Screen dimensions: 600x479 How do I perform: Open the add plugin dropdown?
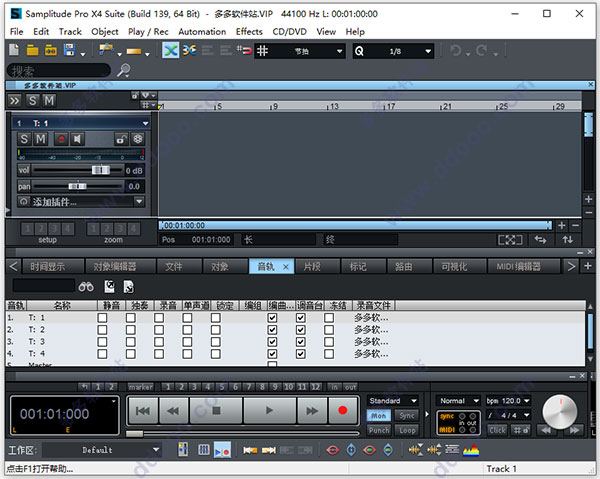(139, 201)
